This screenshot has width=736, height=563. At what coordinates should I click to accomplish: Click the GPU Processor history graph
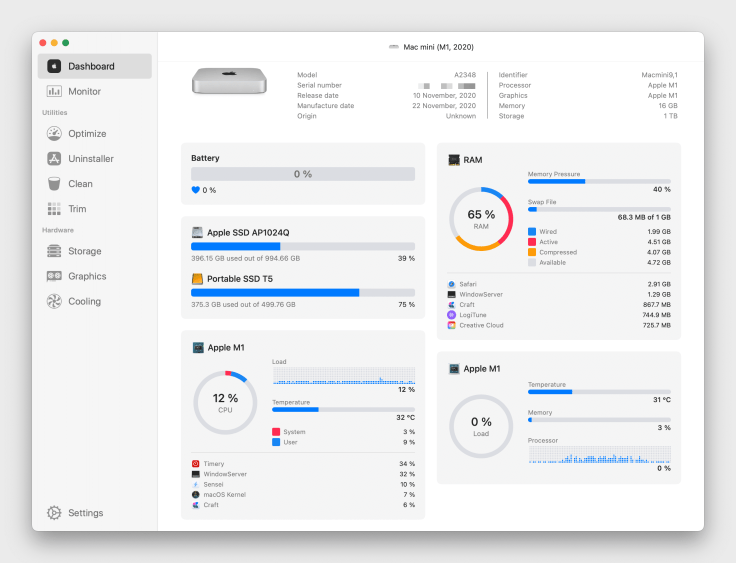(x=599, y=455)
